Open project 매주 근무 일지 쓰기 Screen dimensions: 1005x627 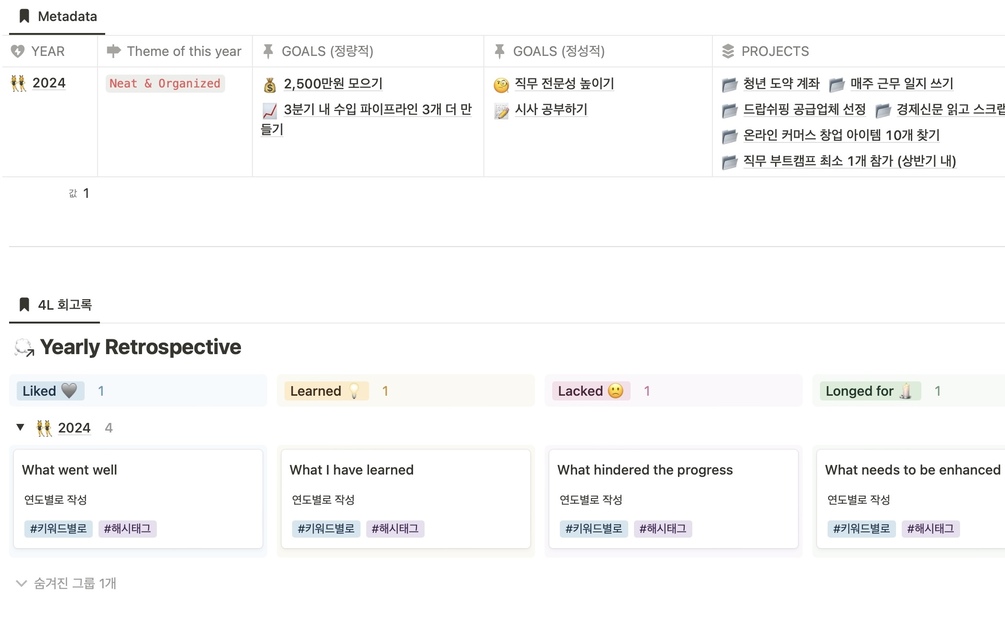(x=901, y=84)
